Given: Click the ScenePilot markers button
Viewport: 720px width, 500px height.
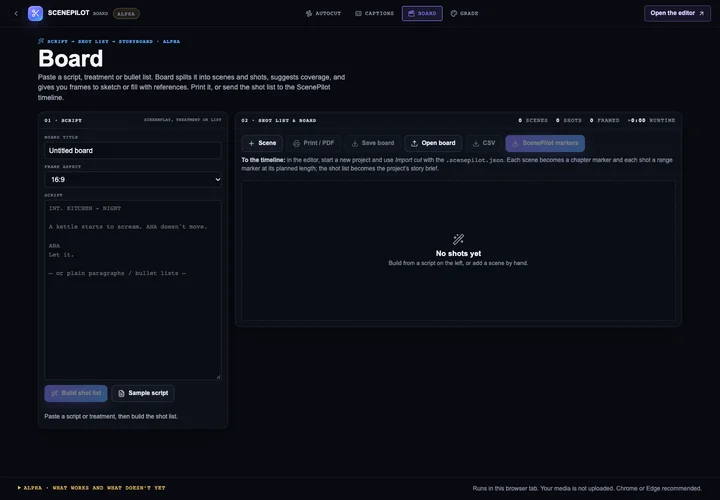Looking at the screenshot, I should tap(545, 143).
